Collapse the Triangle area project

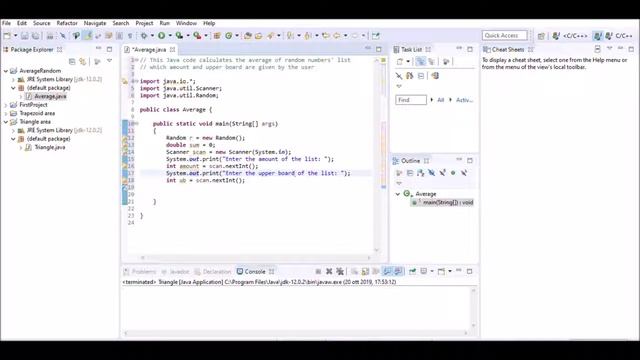pyautogui.click(x=6, y=122)
